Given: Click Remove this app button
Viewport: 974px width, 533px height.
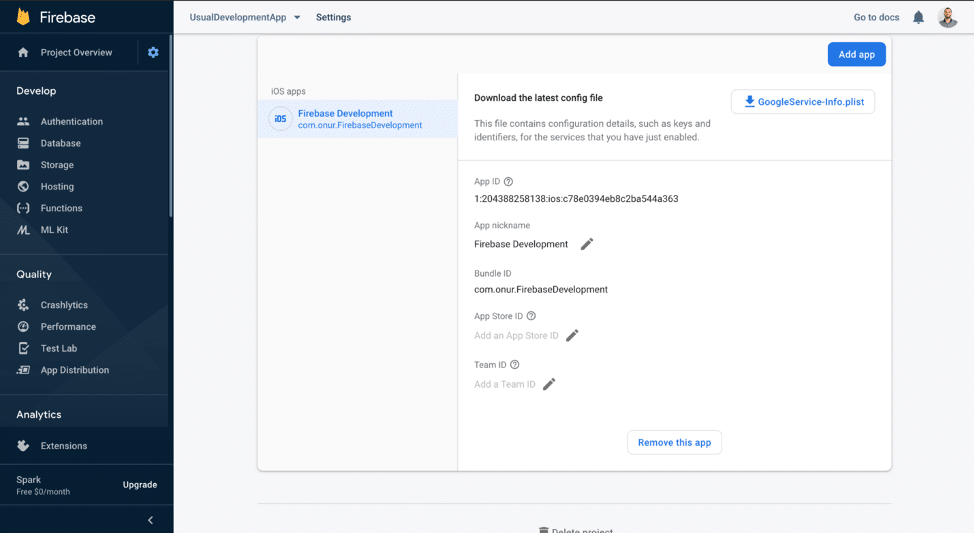Looking at the screenshot, I should (674, 442).
